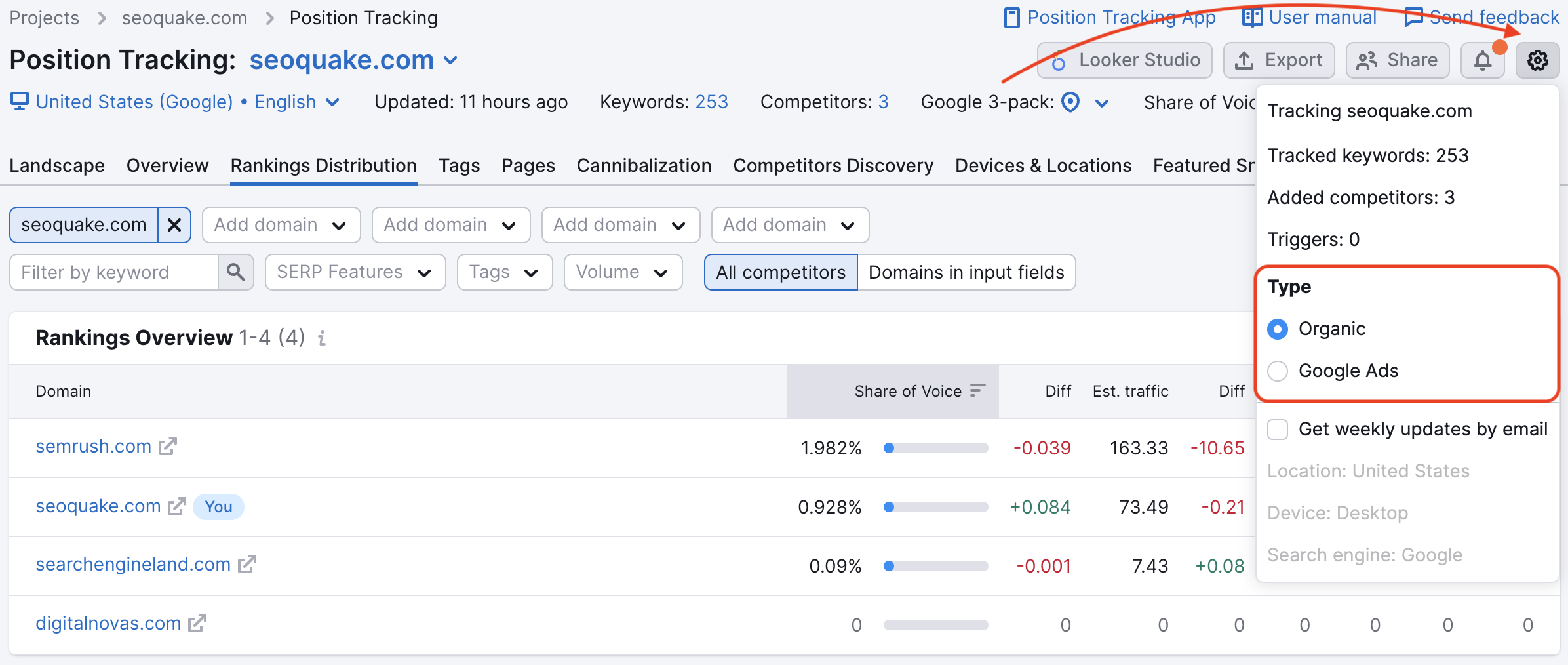Click the Keywords count 253
1568x665 pixels.
point(711,102)
